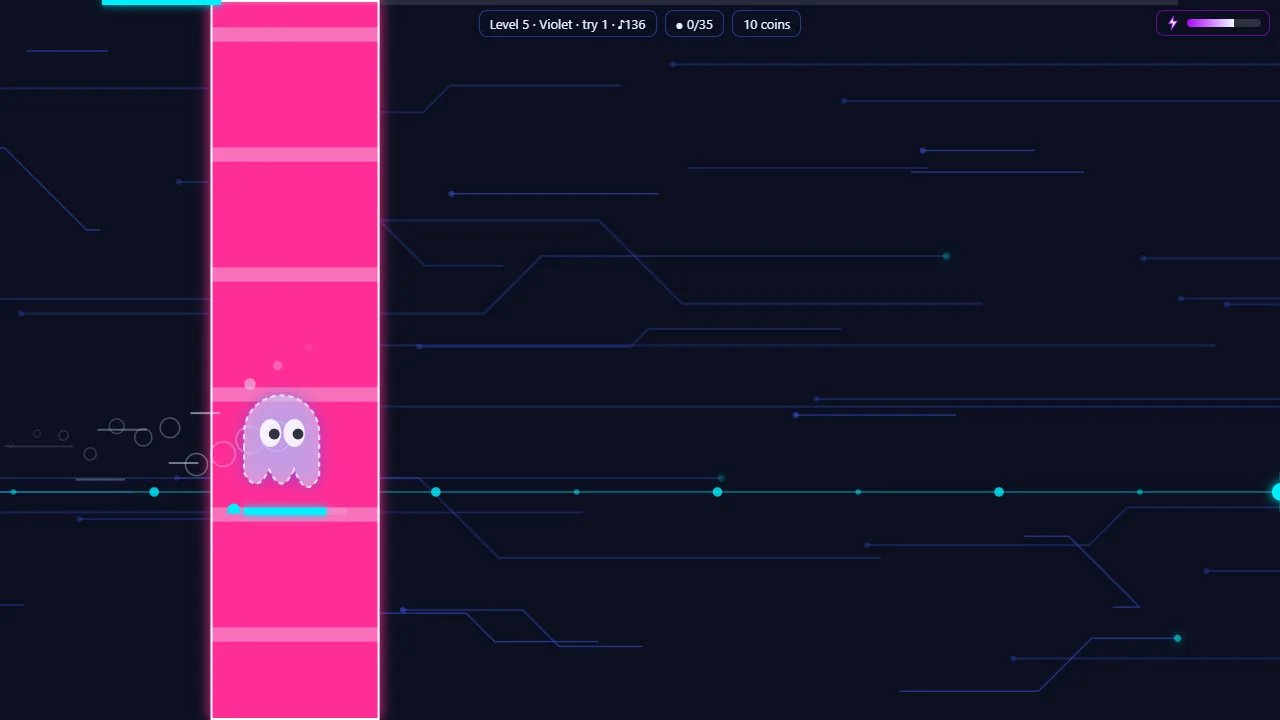Click the lightning bolt energy icon
This screenshot has width=1280, height=720.
[x=1173, y=23]
